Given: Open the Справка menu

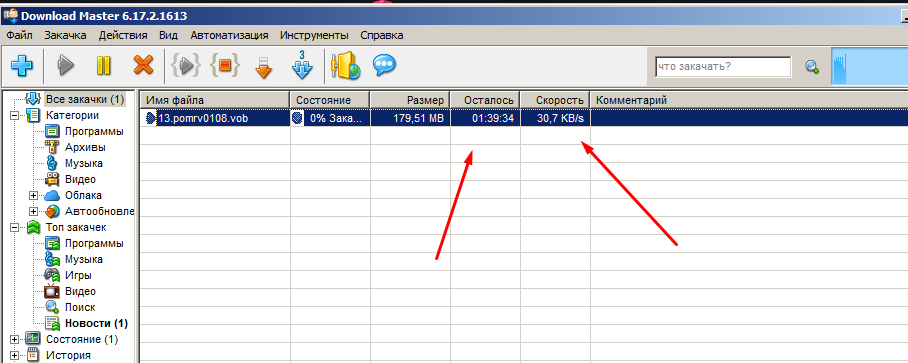Looking at the screenshot, I should pos(382,35).
